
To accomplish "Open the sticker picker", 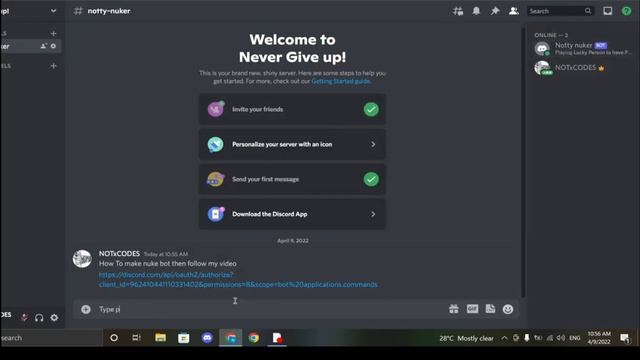I will [x=490, y=309].
